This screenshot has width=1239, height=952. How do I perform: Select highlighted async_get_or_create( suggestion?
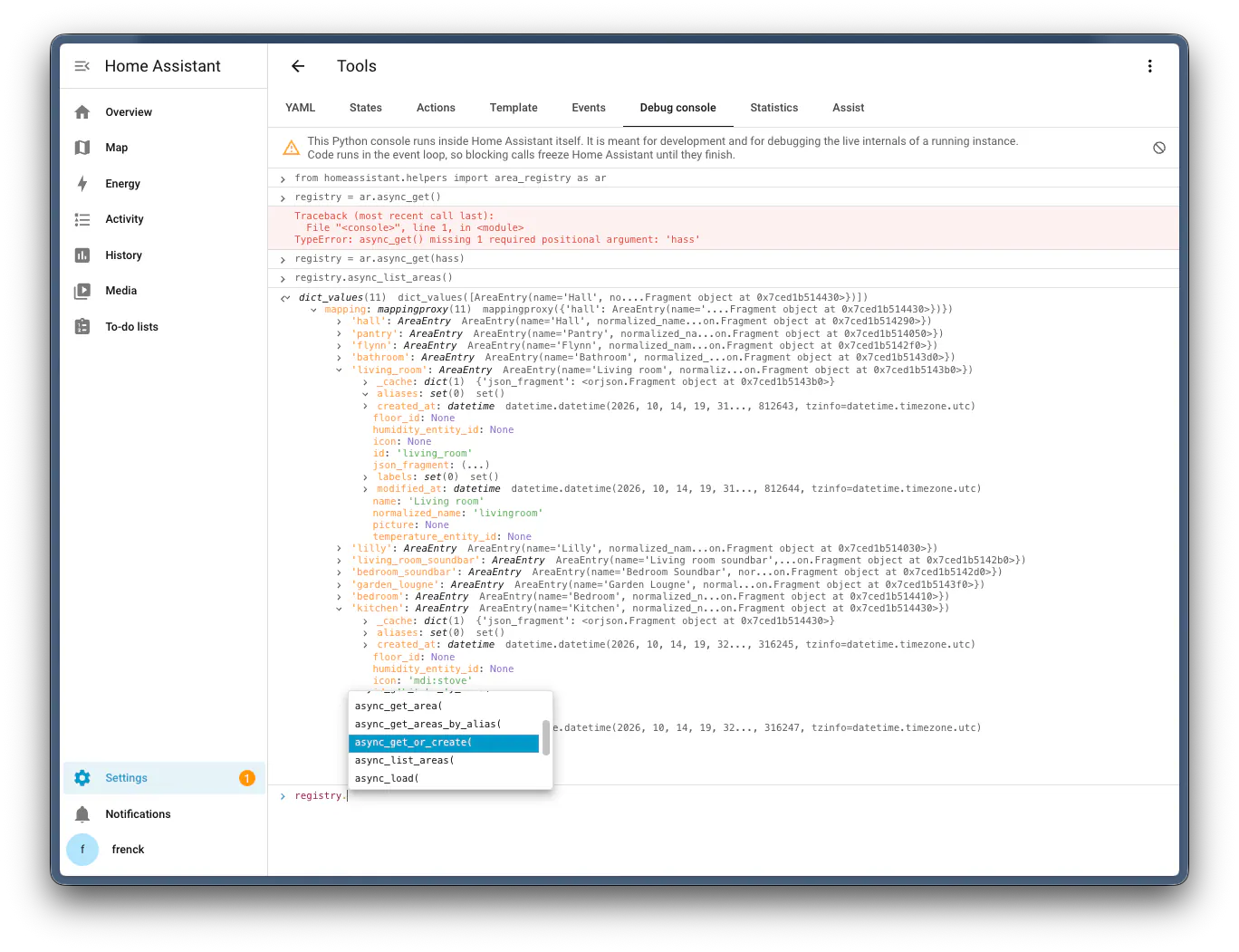pos(444,743)
